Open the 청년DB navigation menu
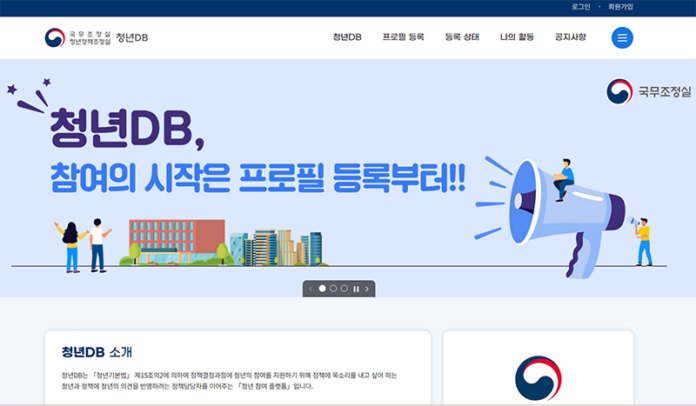The height and width of the screenshot is (406, 696). [347, 38]
